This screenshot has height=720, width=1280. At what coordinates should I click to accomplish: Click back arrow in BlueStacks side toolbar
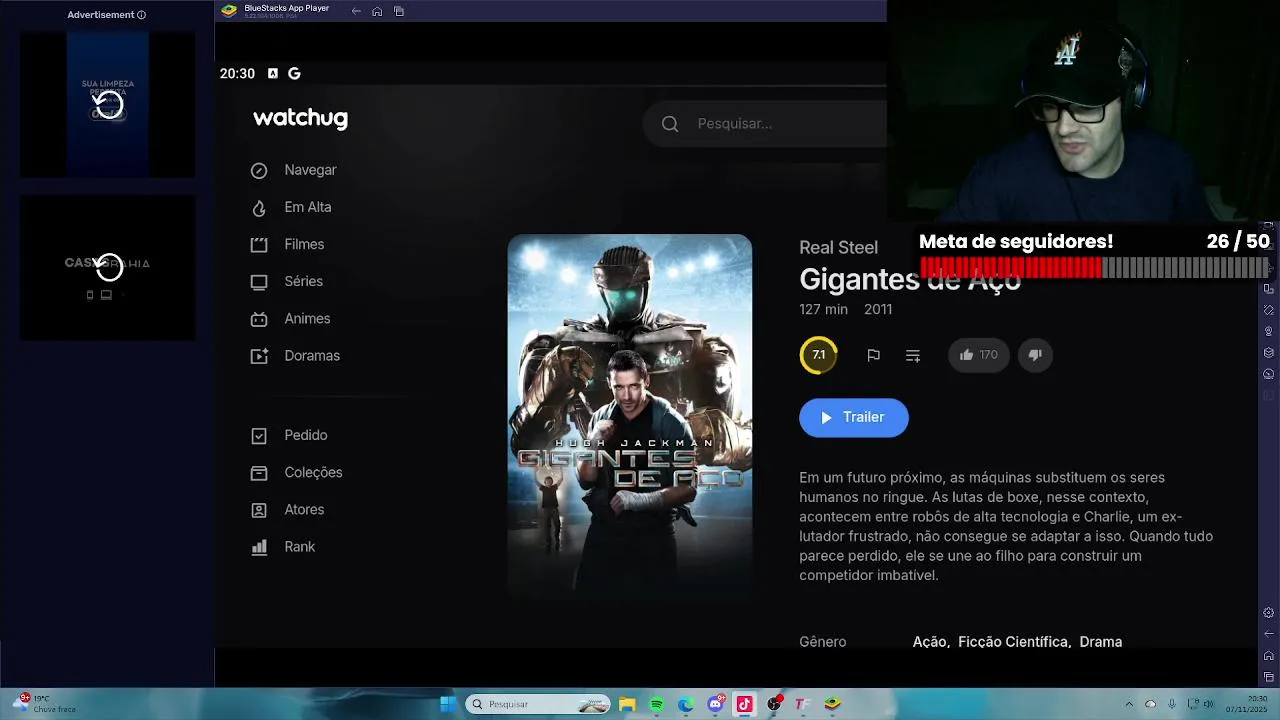coord(1269,634)
